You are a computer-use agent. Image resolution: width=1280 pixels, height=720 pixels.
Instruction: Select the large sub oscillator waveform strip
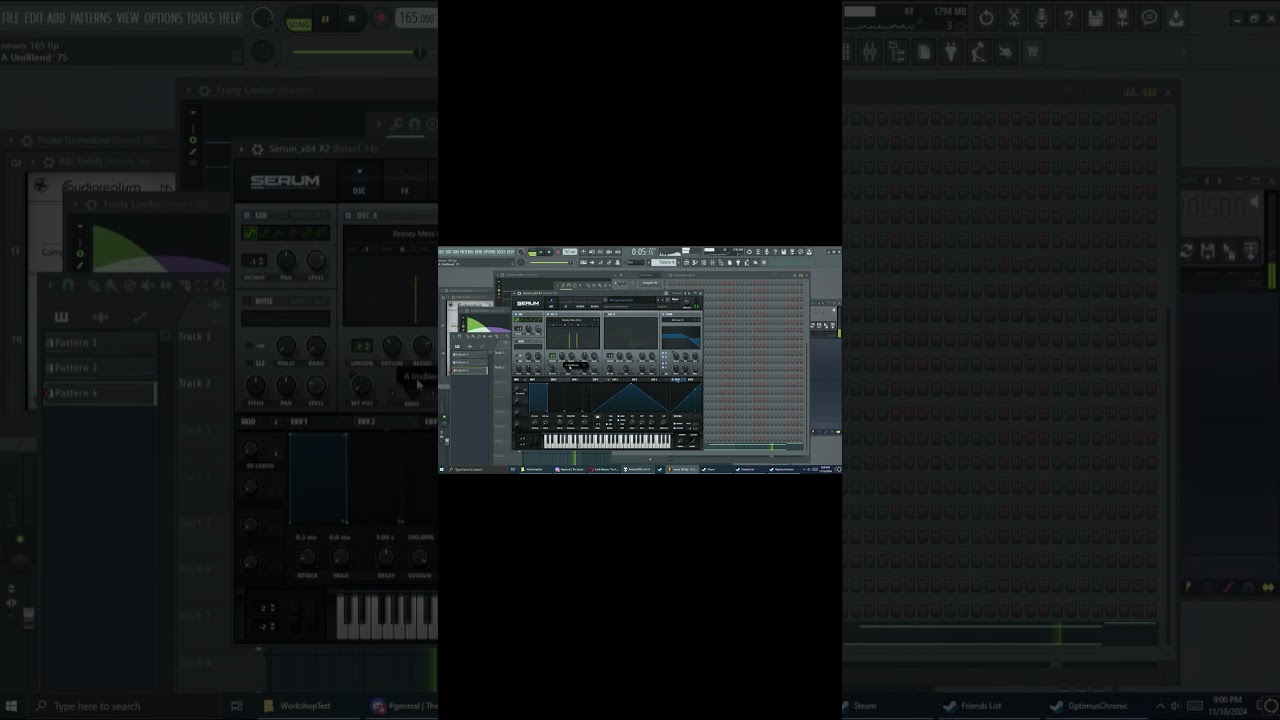click(285, 233)
